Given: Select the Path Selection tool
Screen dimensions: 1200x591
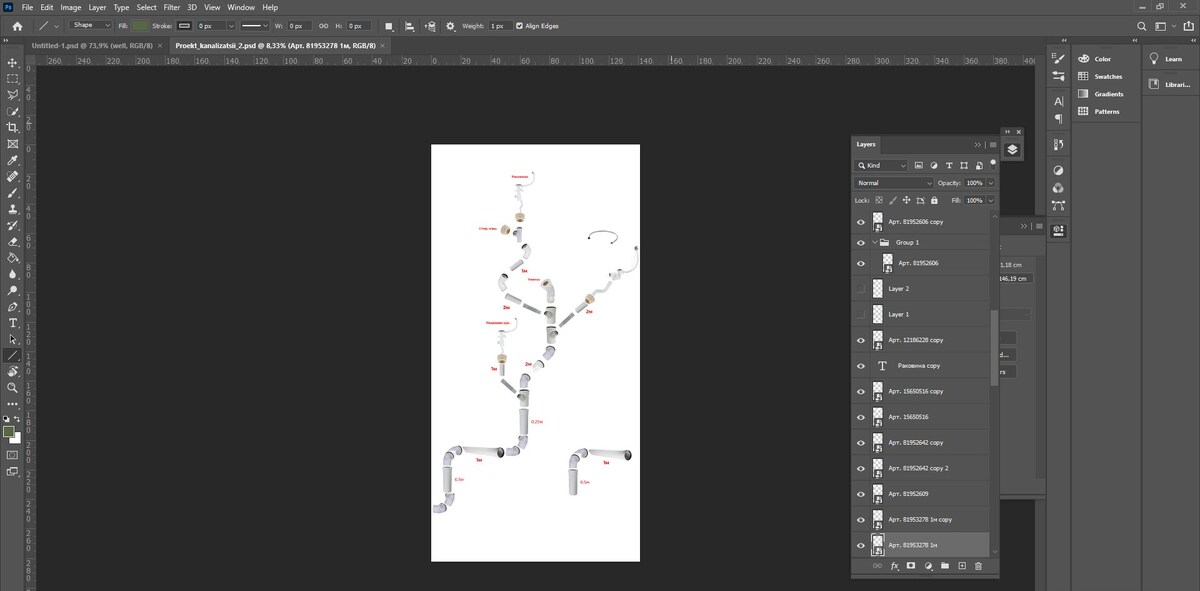Looking at the screenshot, I should pos(12,339).
